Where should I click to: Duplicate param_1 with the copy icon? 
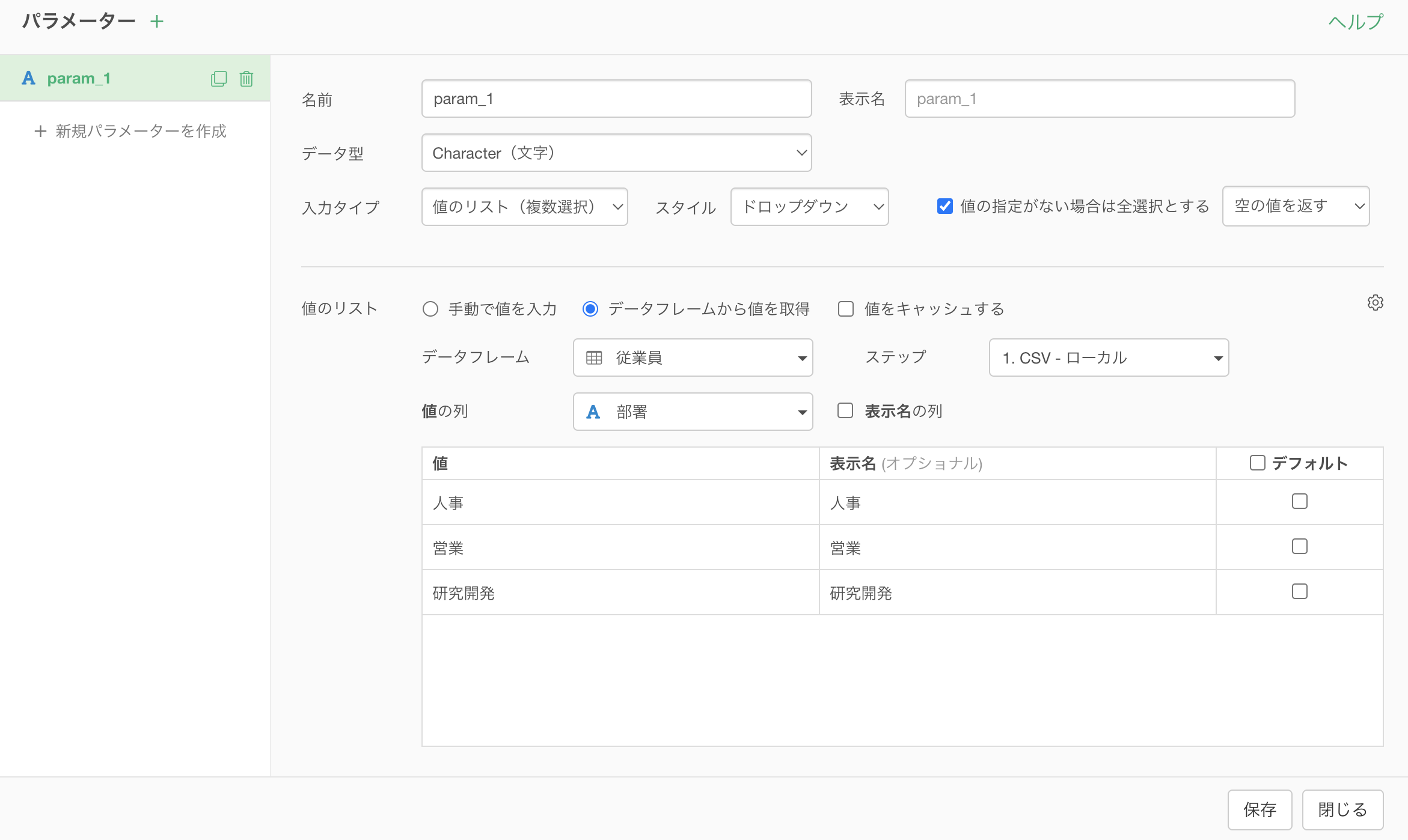click(219, 79)
